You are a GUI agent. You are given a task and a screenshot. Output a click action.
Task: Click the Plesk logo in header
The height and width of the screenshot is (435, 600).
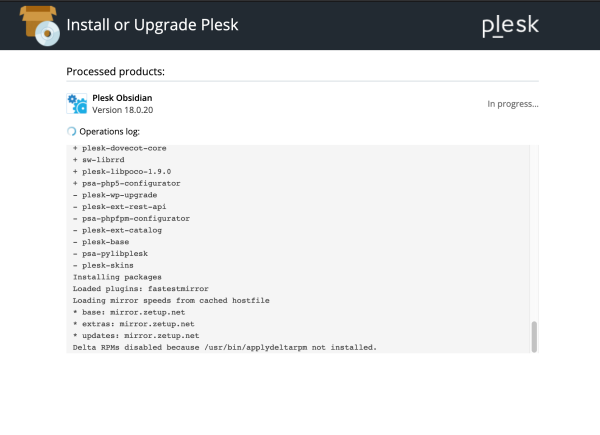coord(510,26)
